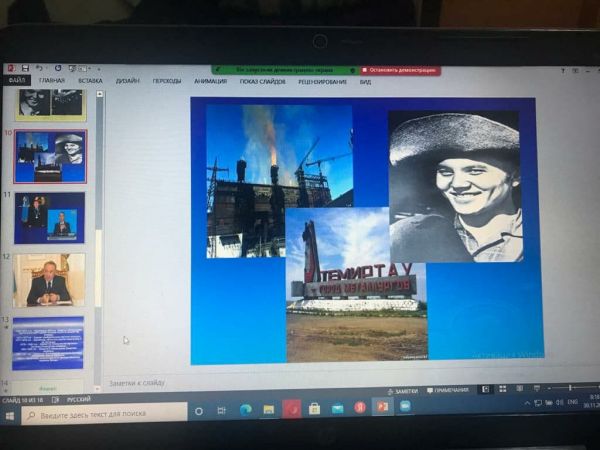
Task: Click the Undo arrow icon
Action: click(x=39, y=68)
